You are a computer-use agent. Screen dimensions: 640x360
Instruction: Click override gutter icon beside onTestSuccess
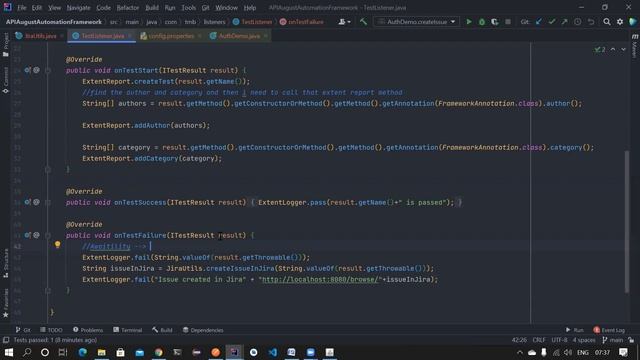(27, 202)
